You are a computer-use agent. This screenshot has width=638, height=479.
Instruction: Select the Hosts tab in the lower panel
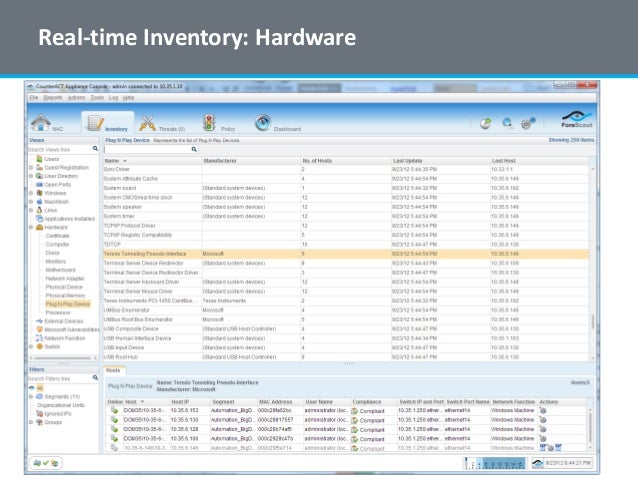pyautogui.click(x=113, y=370)
